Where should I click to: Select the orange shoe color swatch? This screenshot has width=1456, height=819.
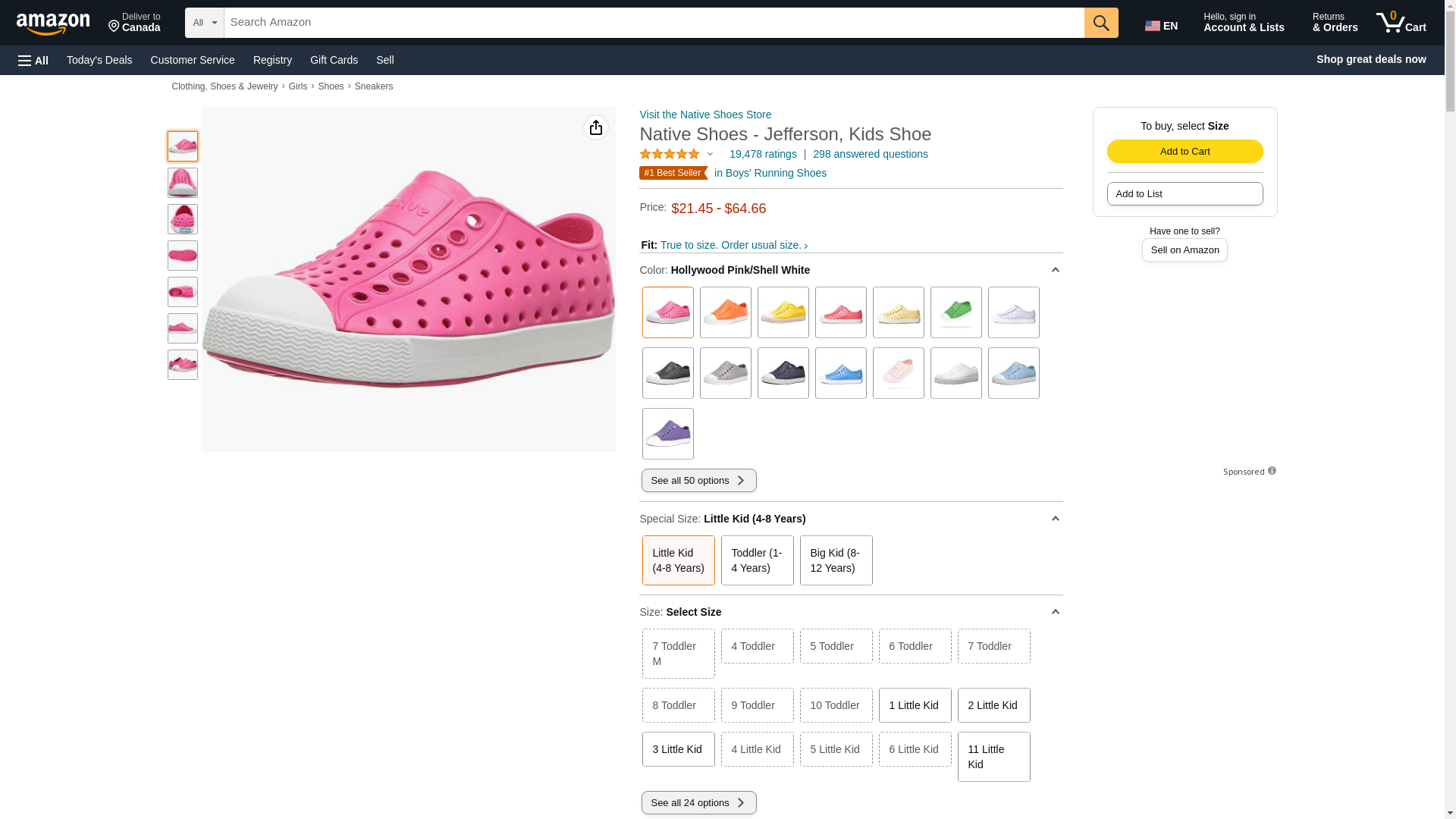[x=725, y=312]
